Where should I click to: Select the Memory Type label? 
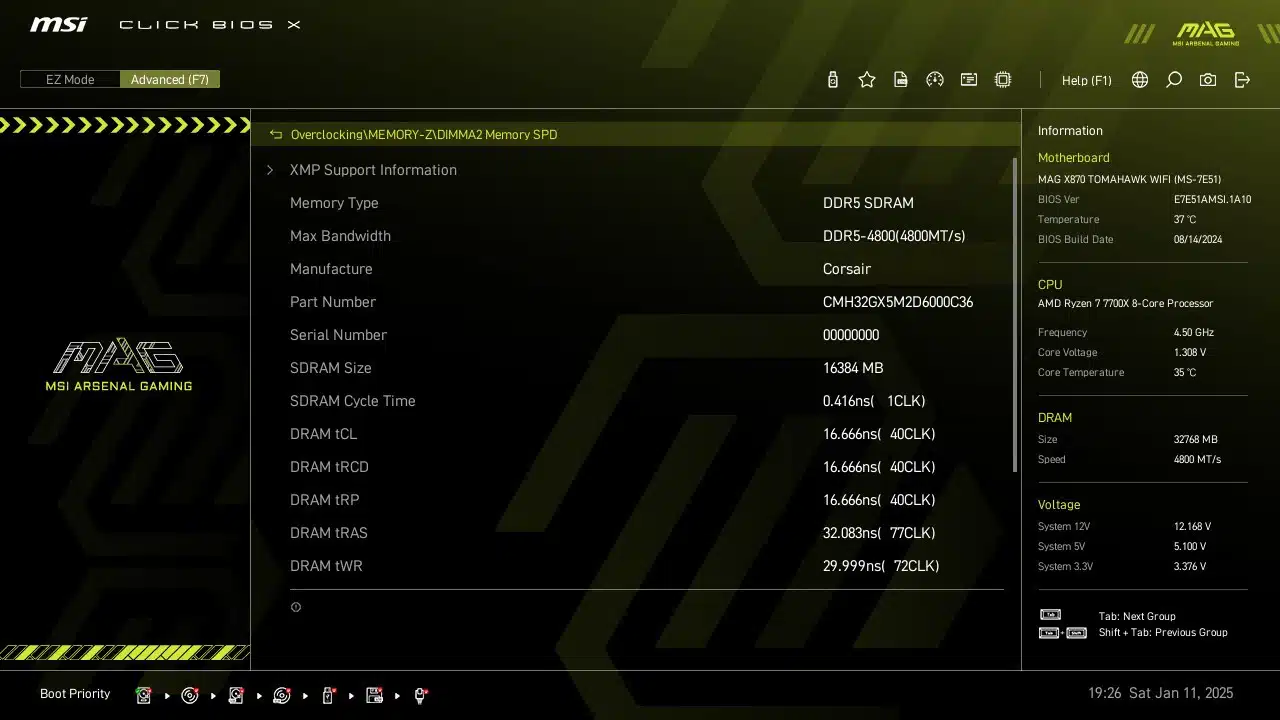[x=334, y=203]
